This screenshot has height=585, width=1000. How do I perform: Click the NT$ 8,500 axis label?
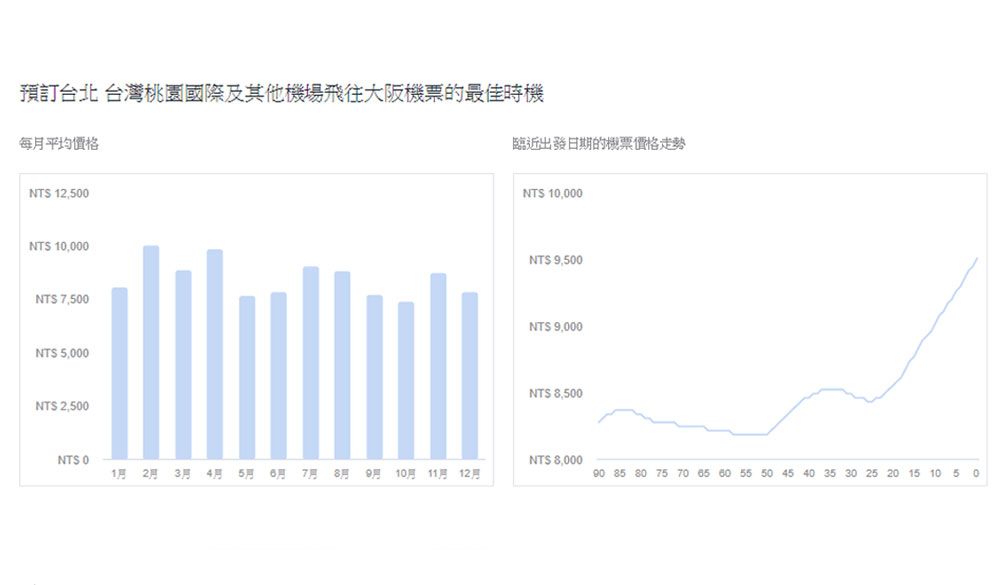coord(555,393)
